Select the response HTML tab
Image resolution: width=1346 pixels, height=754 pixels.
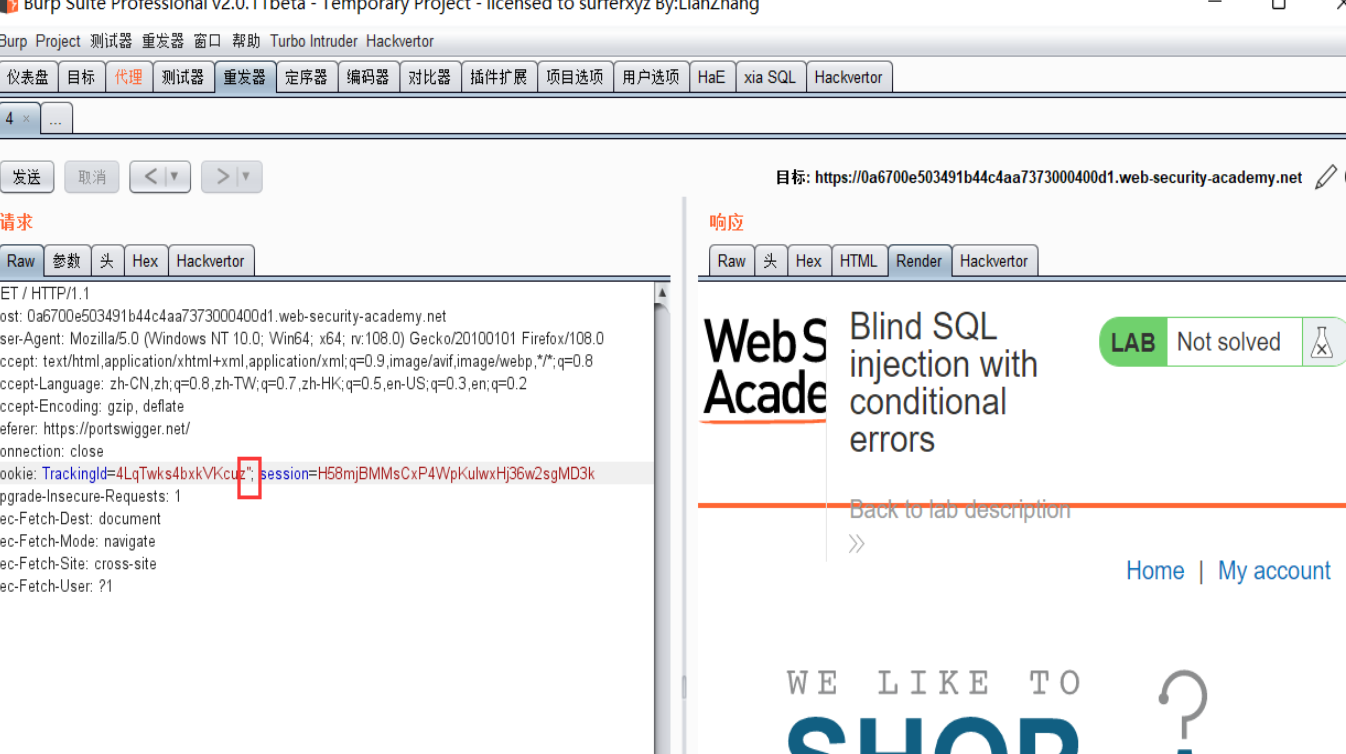point(859,261)
